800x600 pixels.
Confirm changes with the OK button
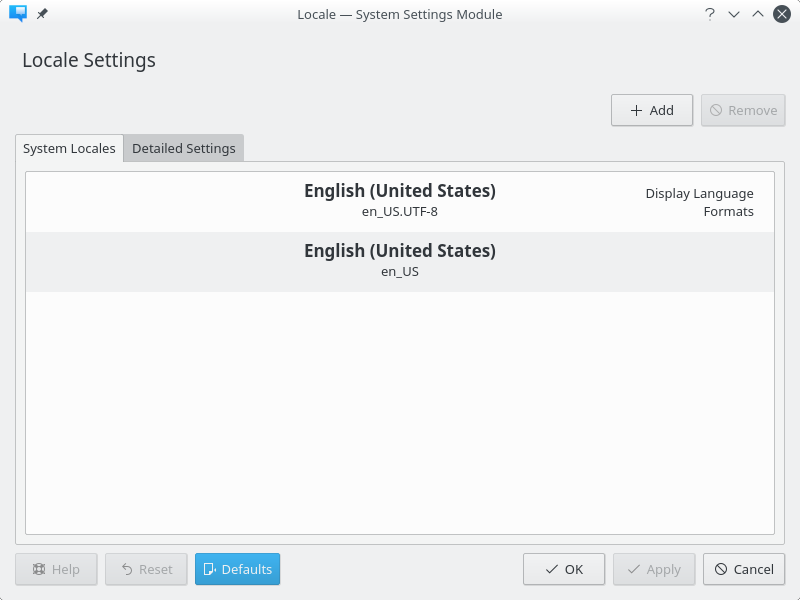click(563, 569)
